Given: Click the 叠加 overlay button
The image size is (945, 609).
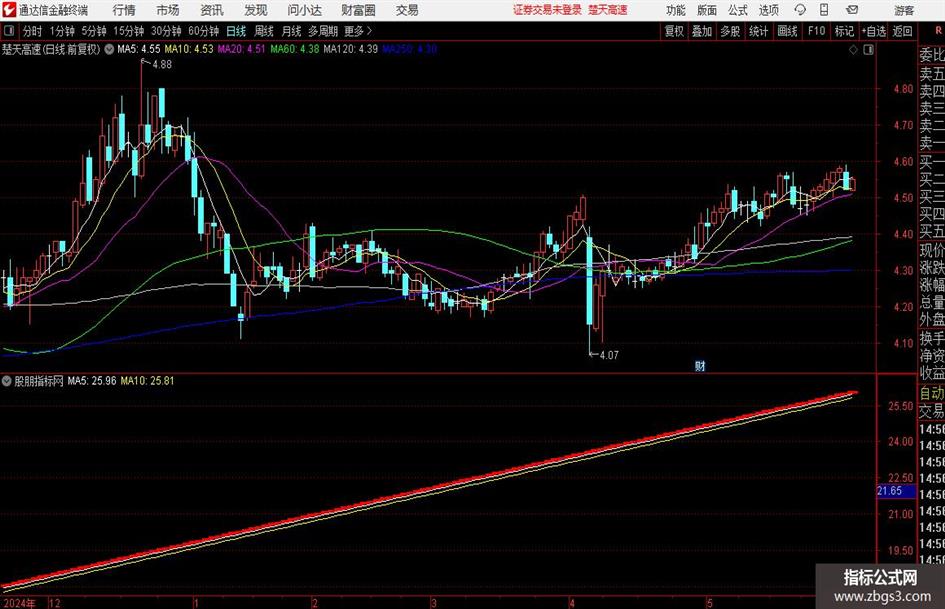Looking at the screenshot, I should (702, 31).
